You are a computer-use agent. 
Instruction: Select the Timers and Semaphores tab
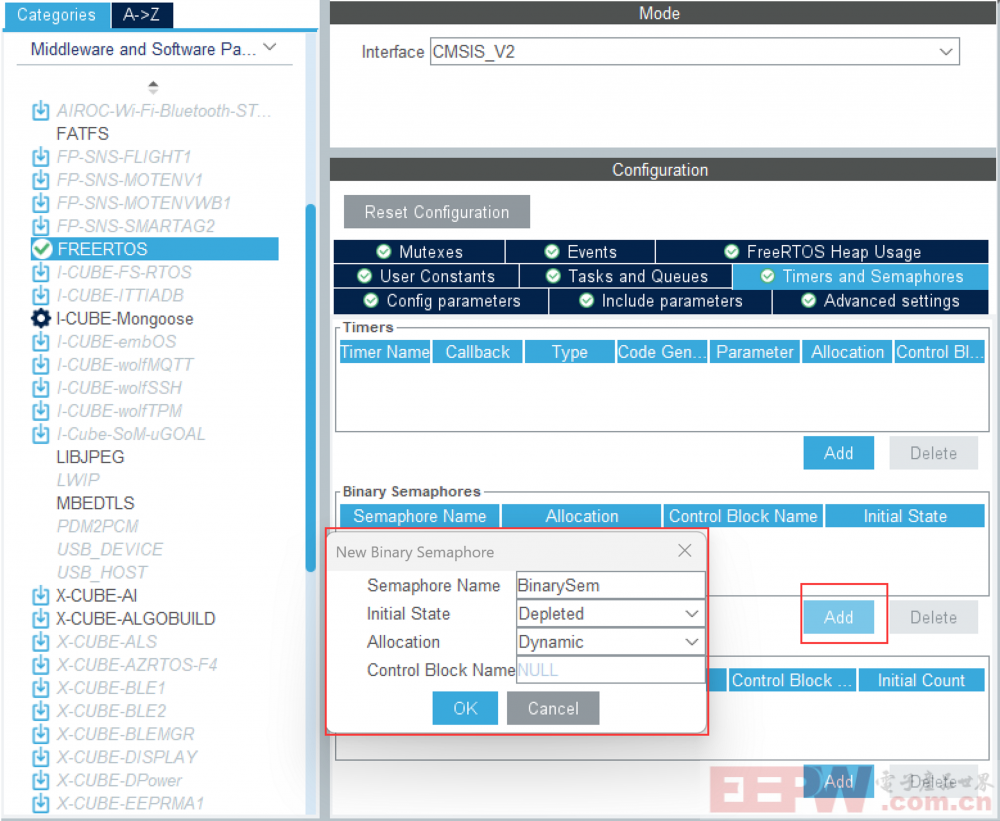[861, 276]
